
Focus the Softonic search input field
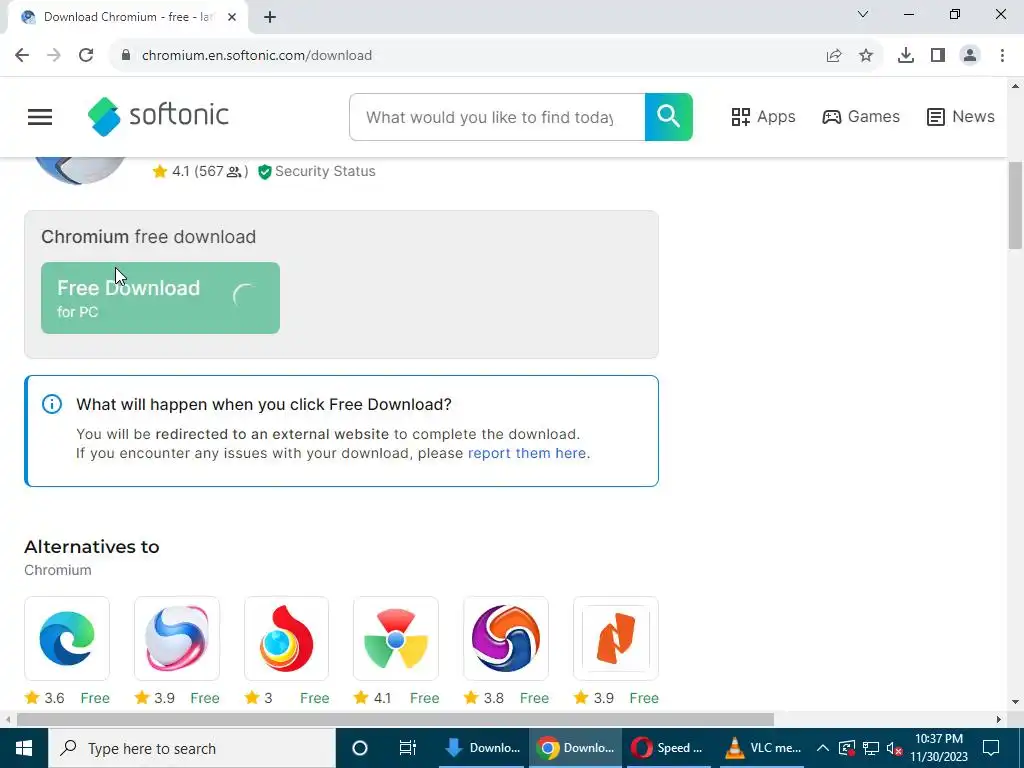tap(497, 117)
